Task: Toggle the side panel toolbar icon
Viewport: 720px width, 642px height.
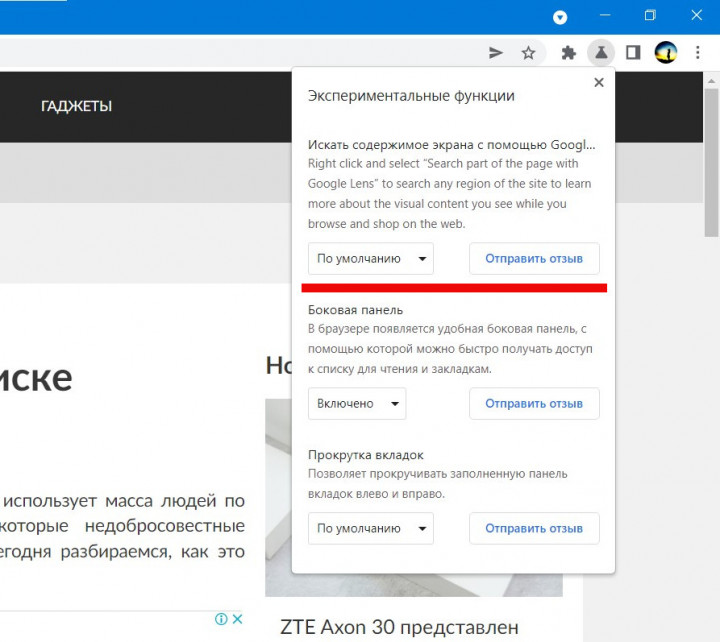Action: 633,53
